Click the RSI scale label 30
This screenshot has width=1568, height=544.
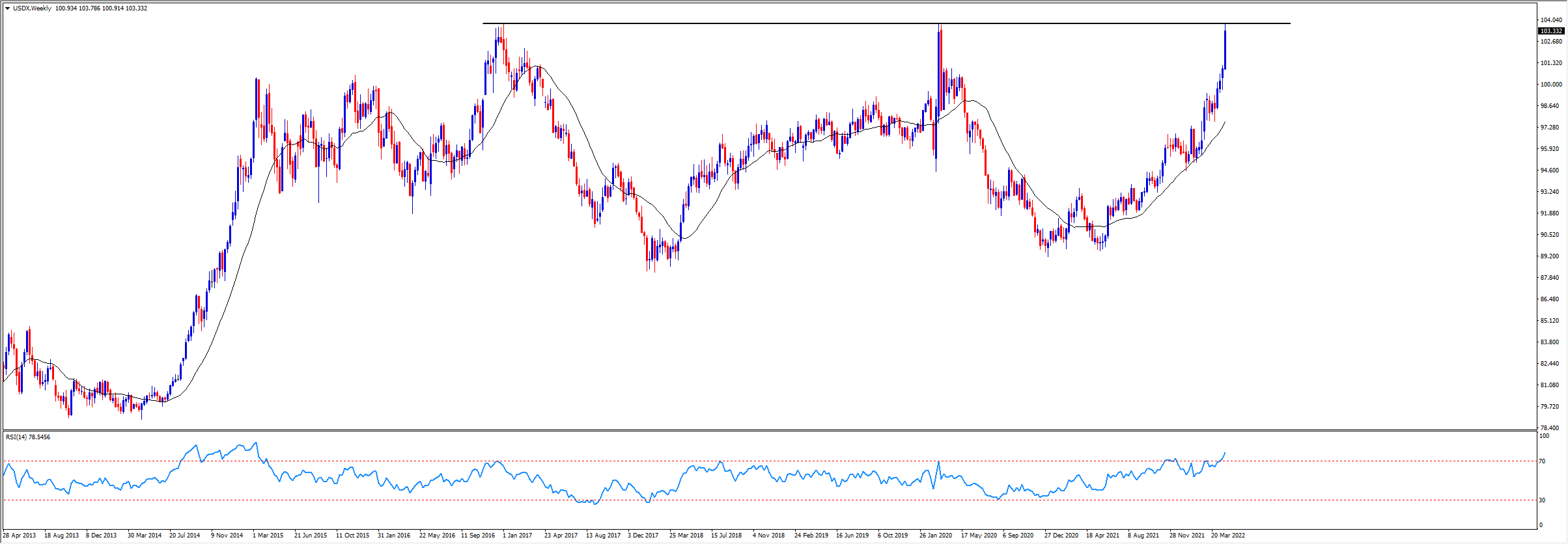point(1542,500)
